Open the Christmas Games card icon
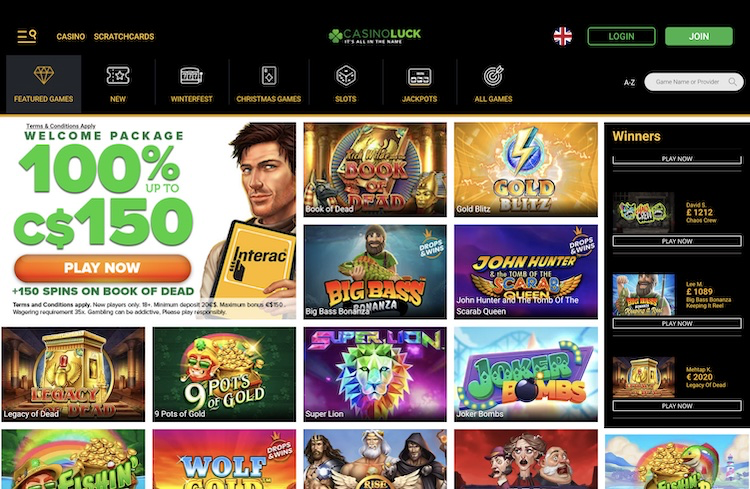The width and height of the screenshot is (750, 489). [x=269, y=76]
